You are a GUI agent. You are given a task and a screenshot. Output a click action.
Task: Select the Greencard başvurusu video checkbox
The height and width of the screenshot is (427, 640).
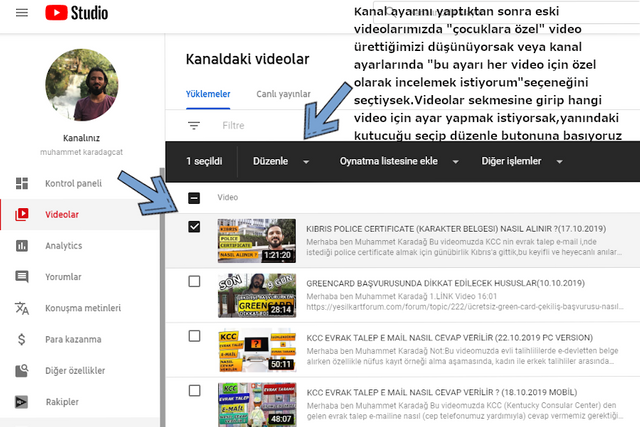pos(194,281)
